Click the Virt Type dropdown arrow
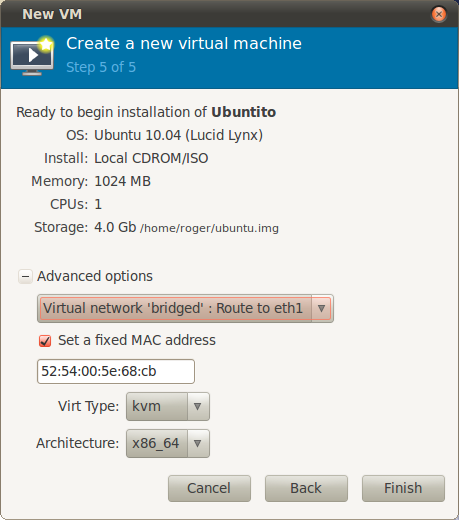The height and width of the screenshot is (520, 459). point(198,406)
